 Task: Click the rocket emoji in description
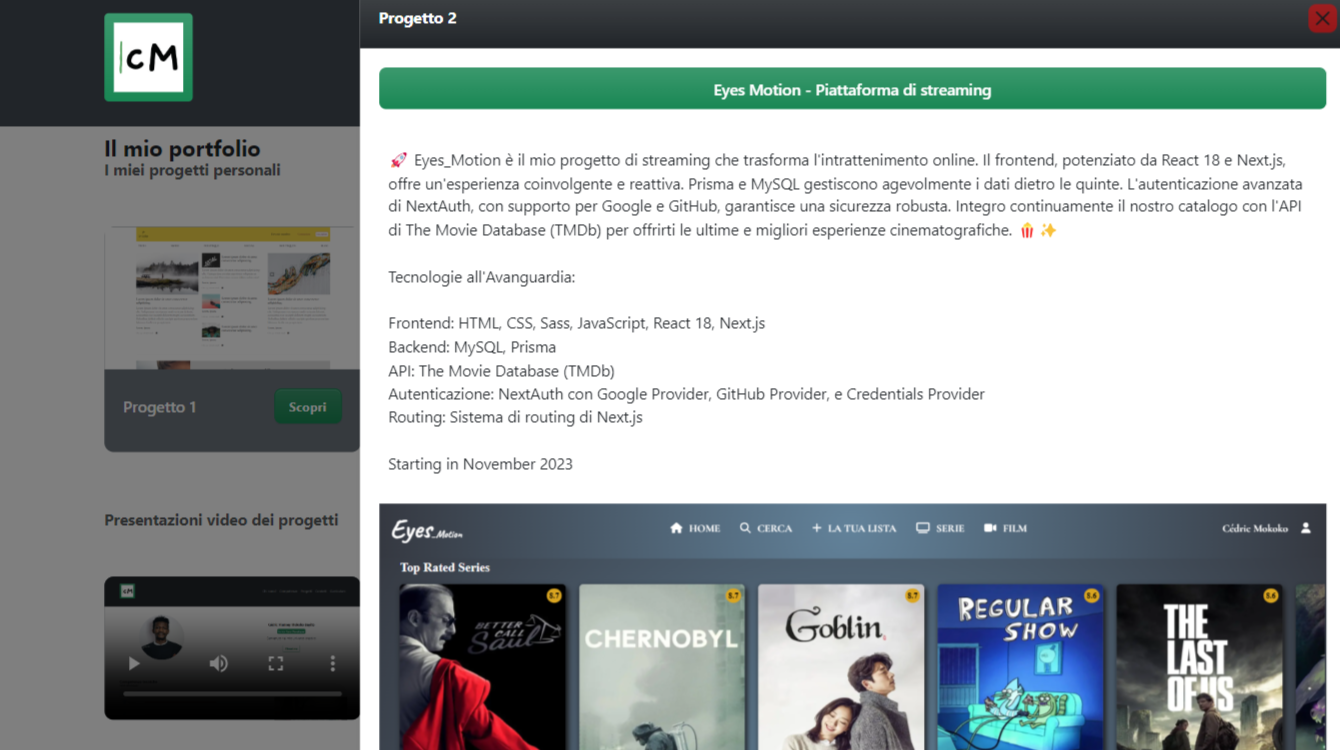pos(398,160)
